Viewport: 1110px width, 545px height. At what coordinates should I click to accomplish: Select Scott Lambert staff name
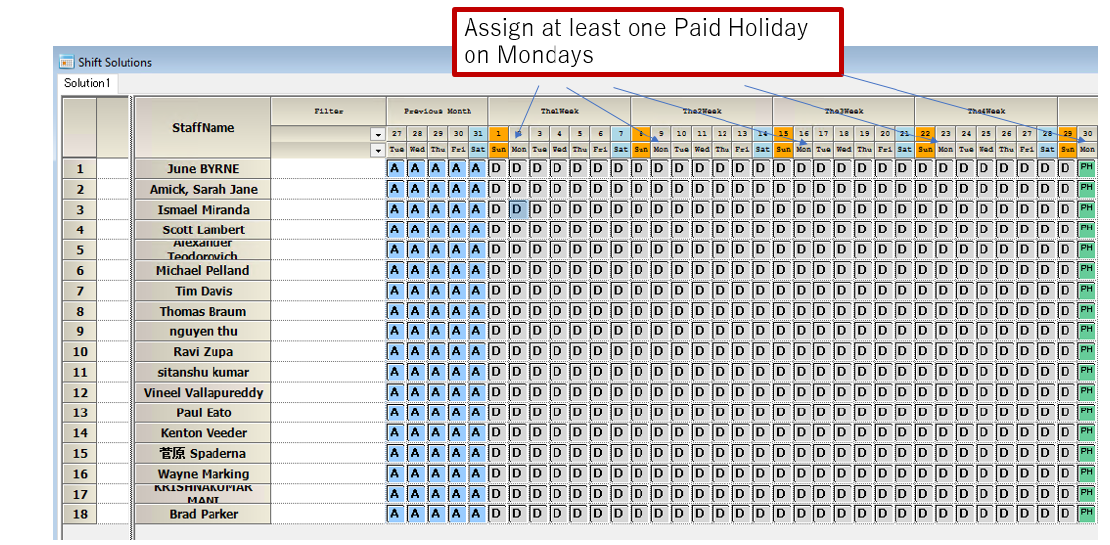203,229
